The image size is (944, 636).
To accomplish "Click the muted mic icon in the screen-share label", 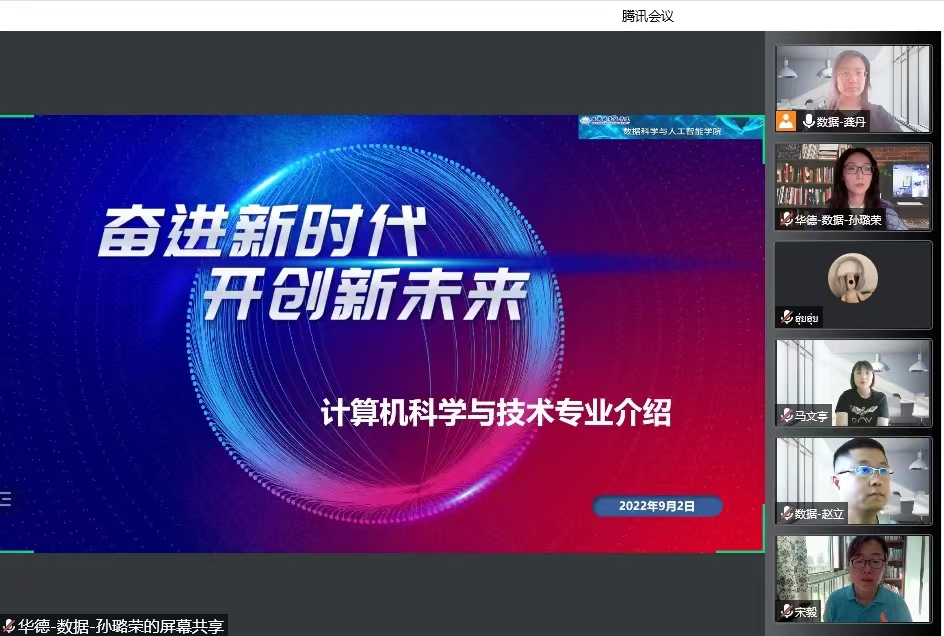I will click(9, 626).
